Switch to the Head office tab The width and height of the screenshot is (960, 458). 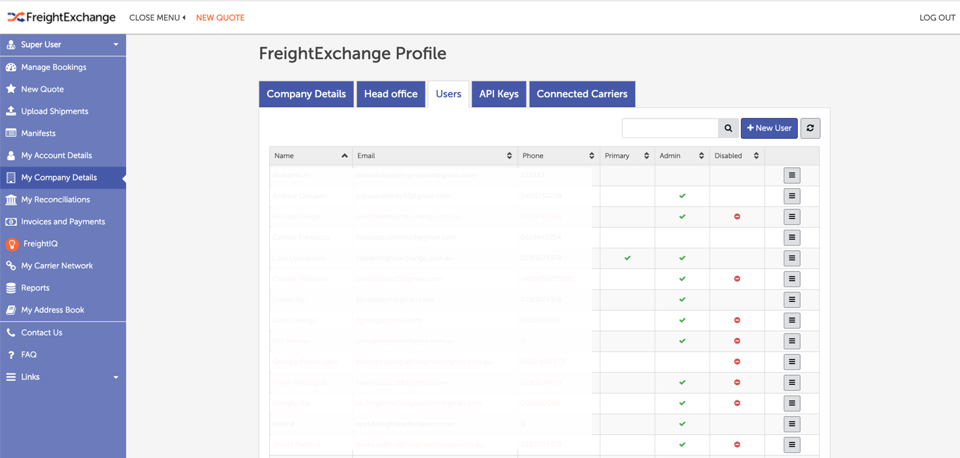coord(391,94)
